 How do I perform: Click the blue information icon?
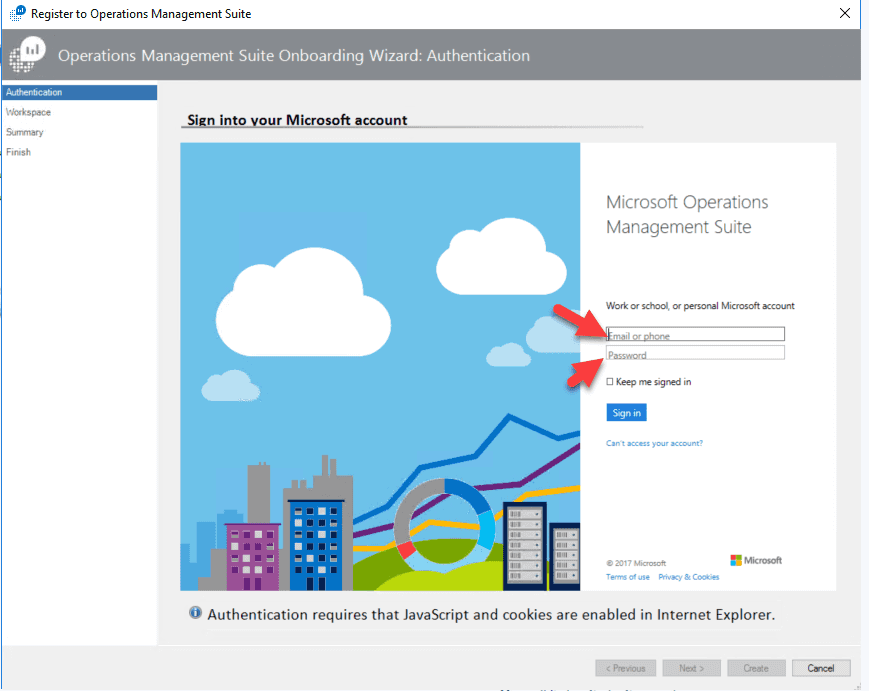click(x=195, y=612)
